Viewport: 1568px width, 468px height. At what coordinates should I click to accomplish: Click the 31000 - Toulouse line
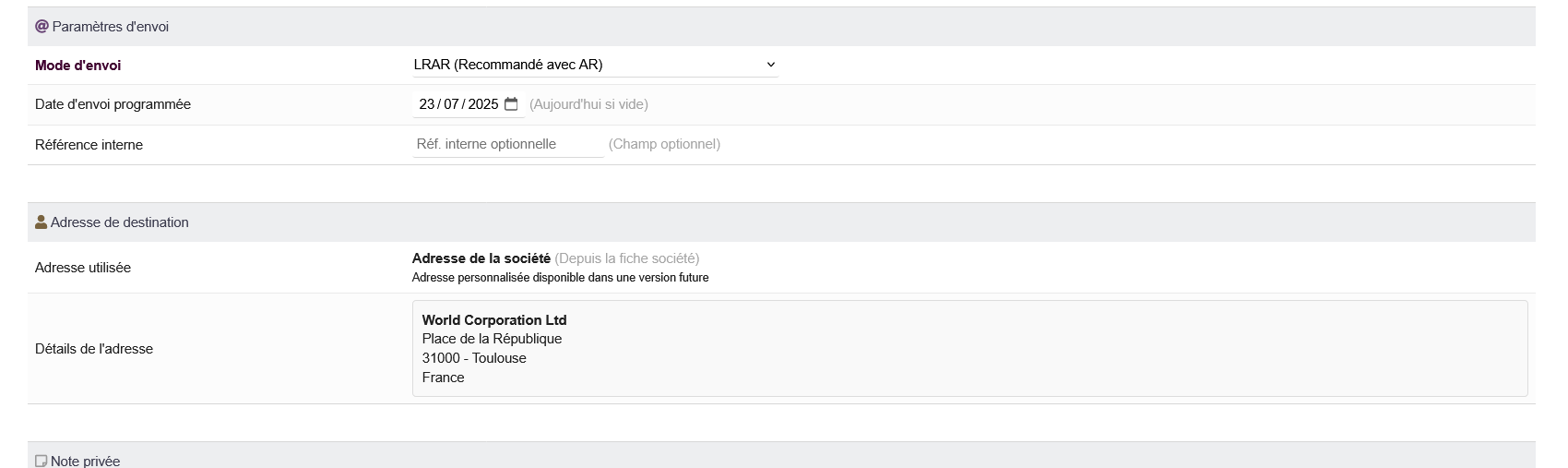coord(474,358)
